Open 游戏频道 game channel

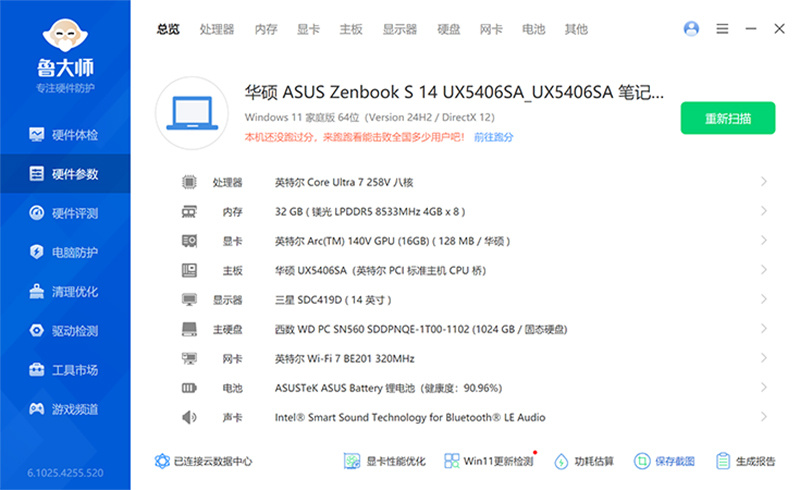65,409
